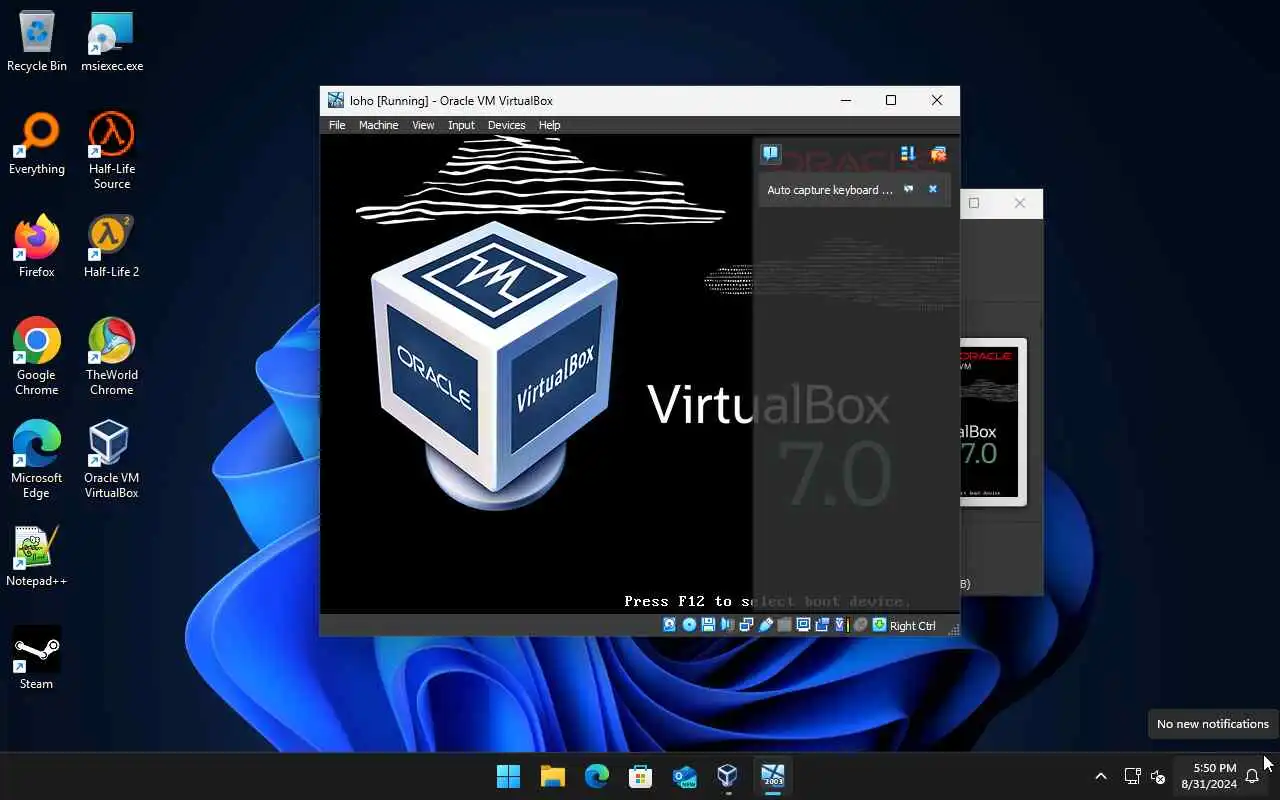Dismiss the Auto capture keyboard notification
This screenshot has height=800, width=1280.
pyautogui.click(x=933, y=189)
